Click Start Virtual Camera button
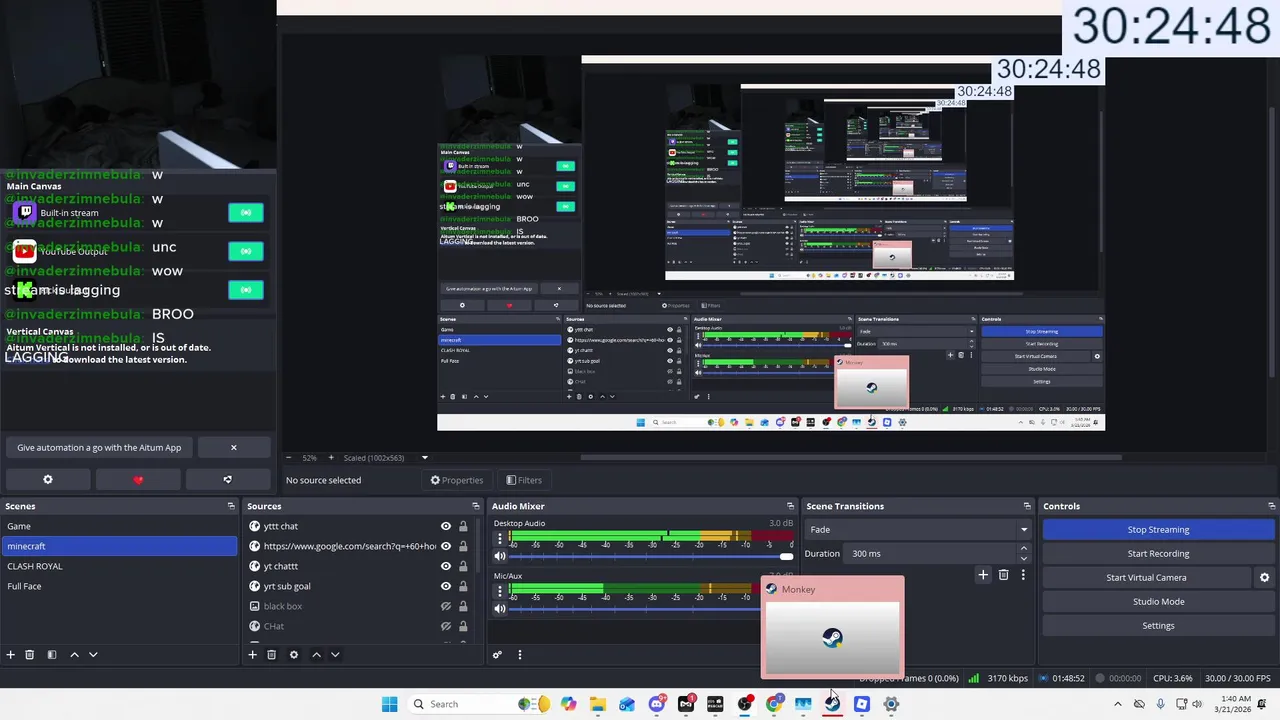 1147,577
